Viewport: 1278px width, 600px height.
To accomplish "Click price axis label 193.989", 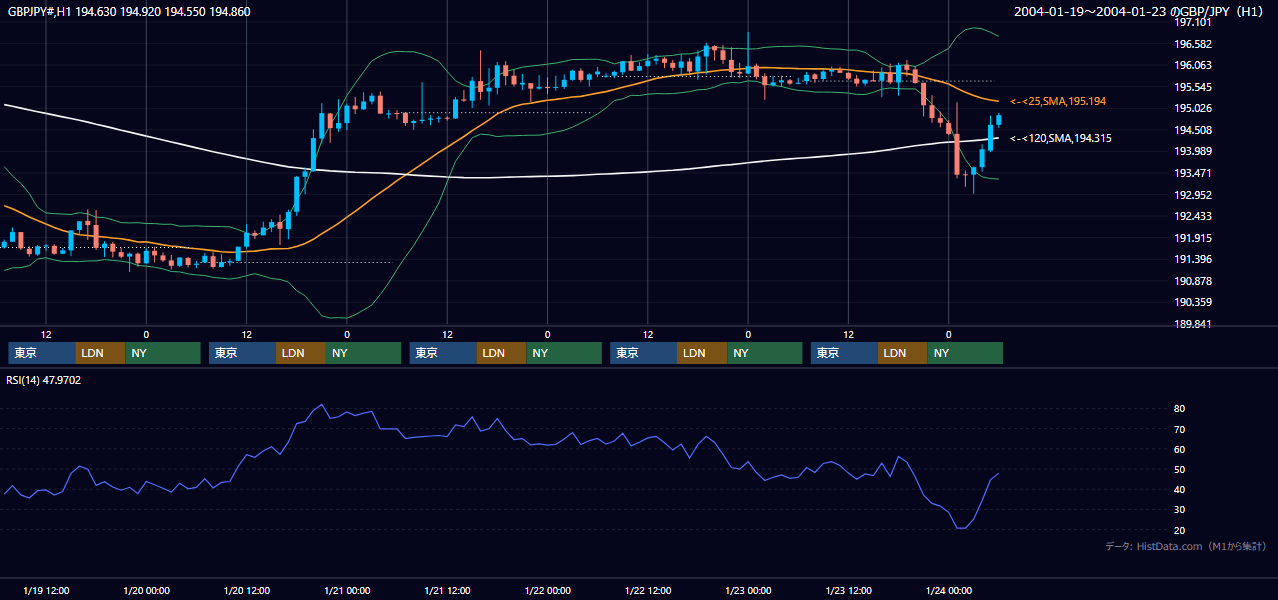I will (x=1194, y=152).
